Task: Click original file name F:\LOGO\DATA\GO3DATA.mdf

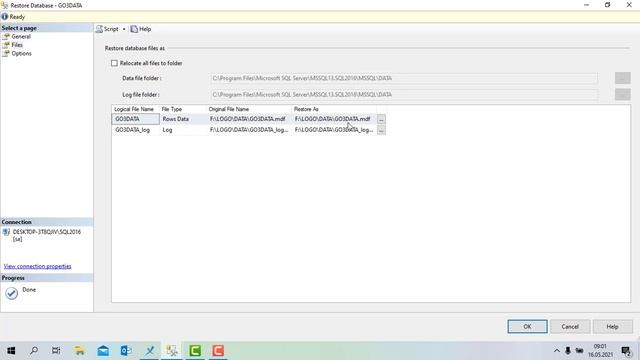Action: [249, 119]
